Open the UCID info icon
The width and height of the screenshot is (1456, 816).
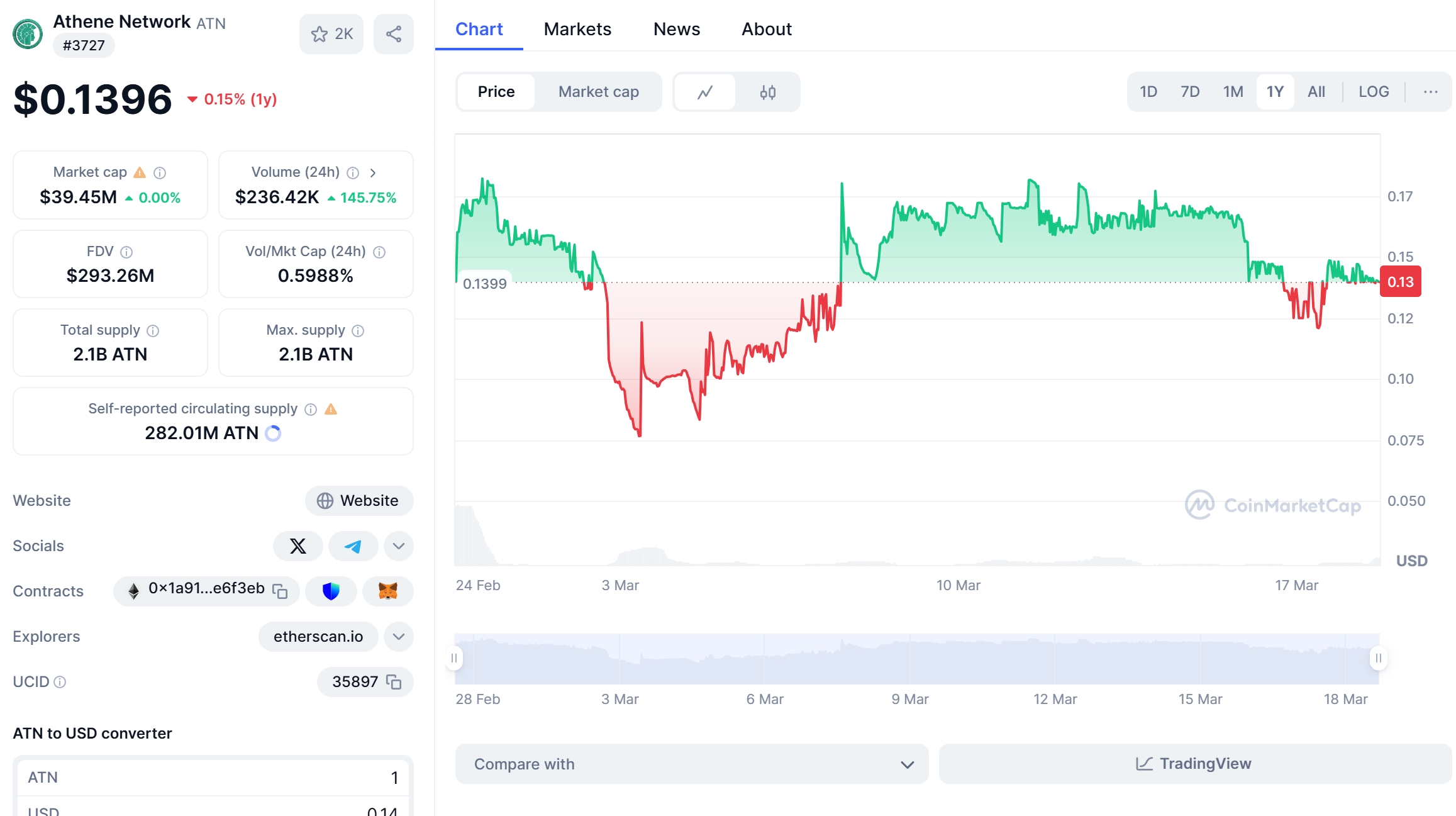[x=60, y=682]
